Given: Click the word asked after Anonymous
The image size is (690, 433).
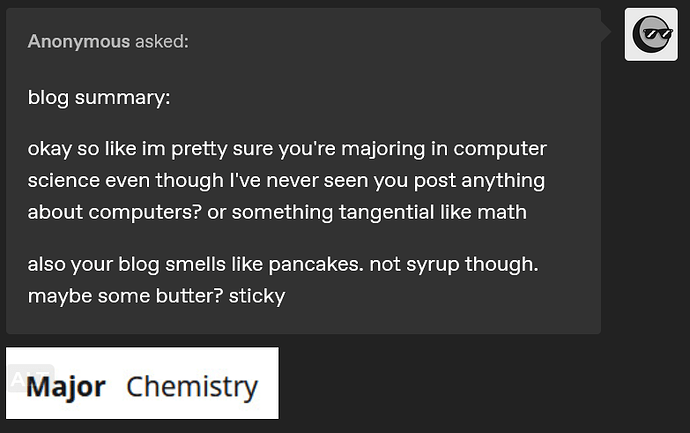Looking at the screenshot, I should pos(162,41).
